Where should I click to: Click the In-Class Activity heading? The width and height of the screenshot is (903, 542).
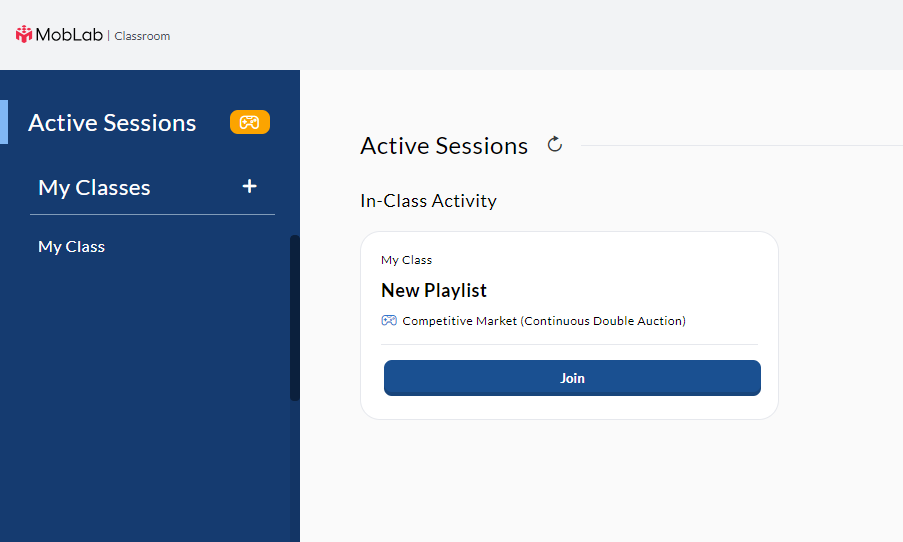[428, 200]
